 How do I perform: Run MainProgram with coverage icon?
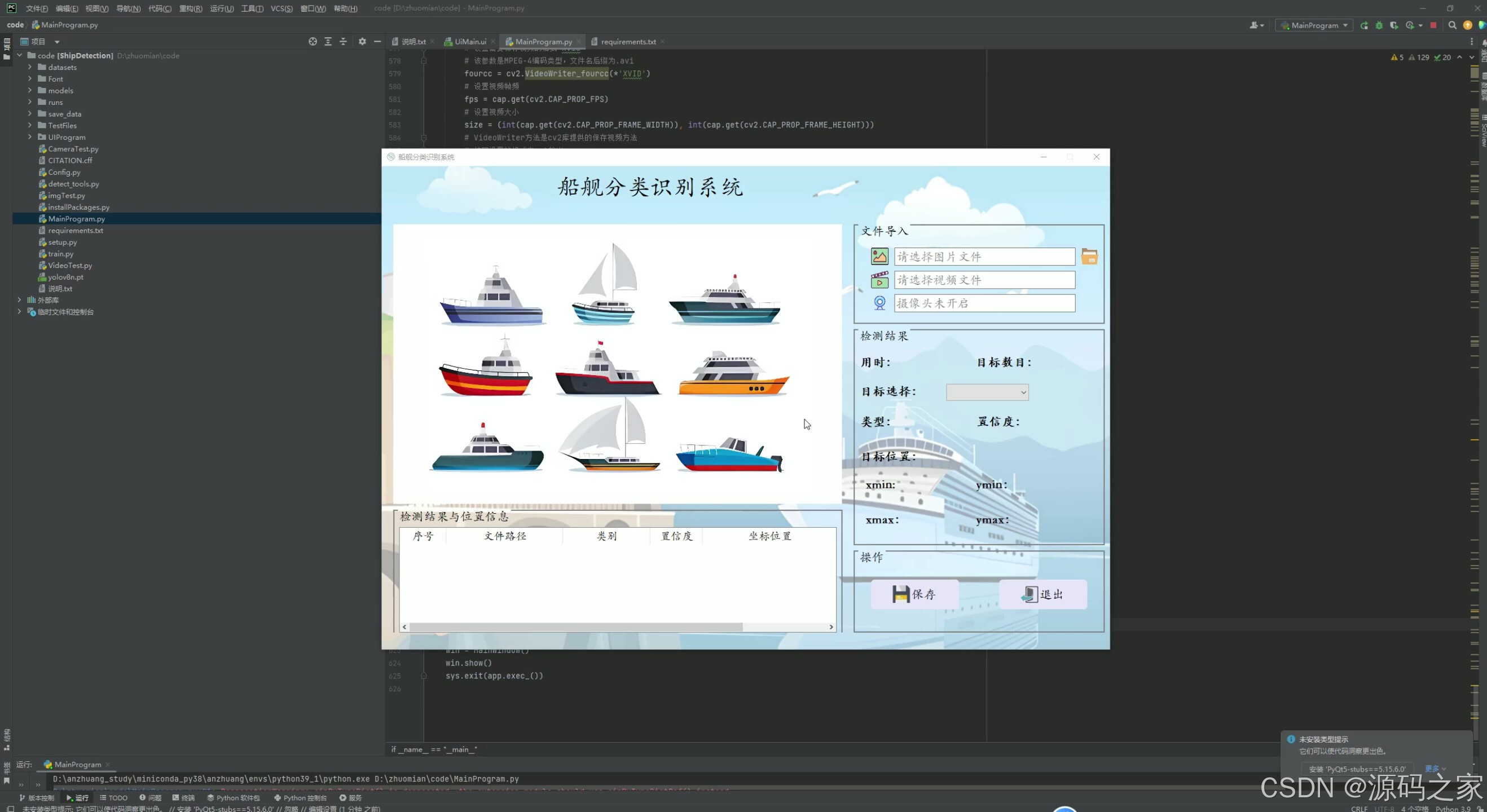[1394, 25]
